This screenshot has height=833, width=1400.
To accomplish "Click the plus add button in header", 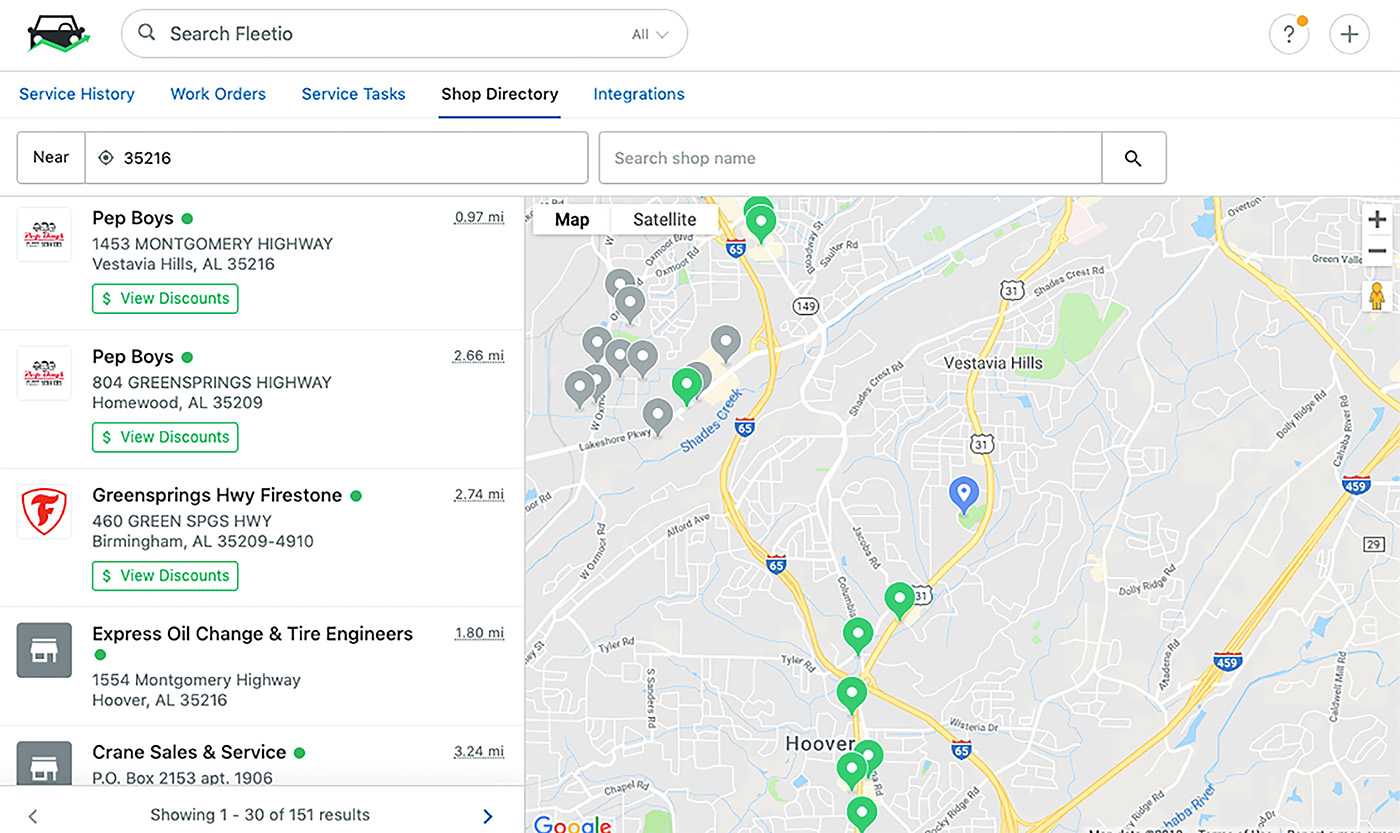I will 1349,34.
